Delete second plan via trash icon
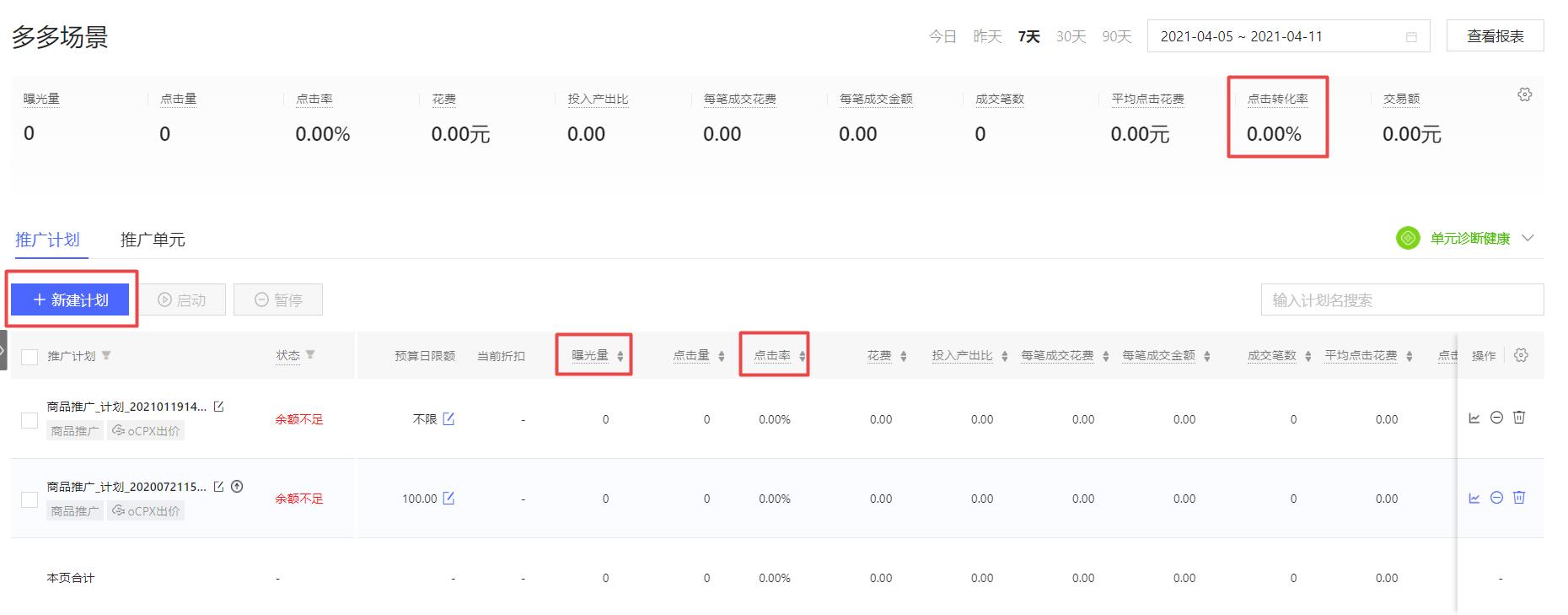 coord(1519,498)
